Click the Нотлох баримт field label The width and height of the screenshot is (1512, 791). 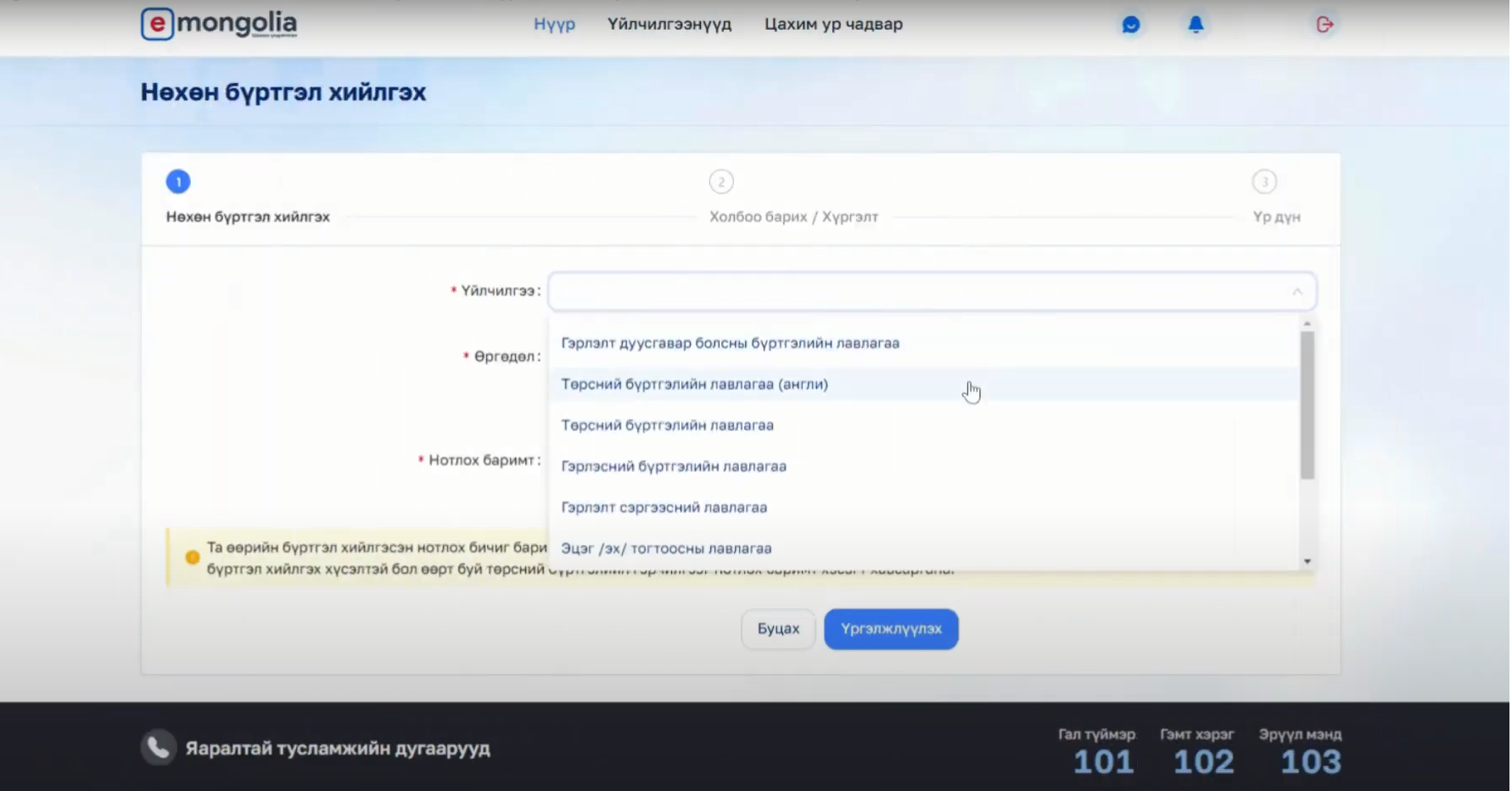pyautogui.click(x=480, y=461)
